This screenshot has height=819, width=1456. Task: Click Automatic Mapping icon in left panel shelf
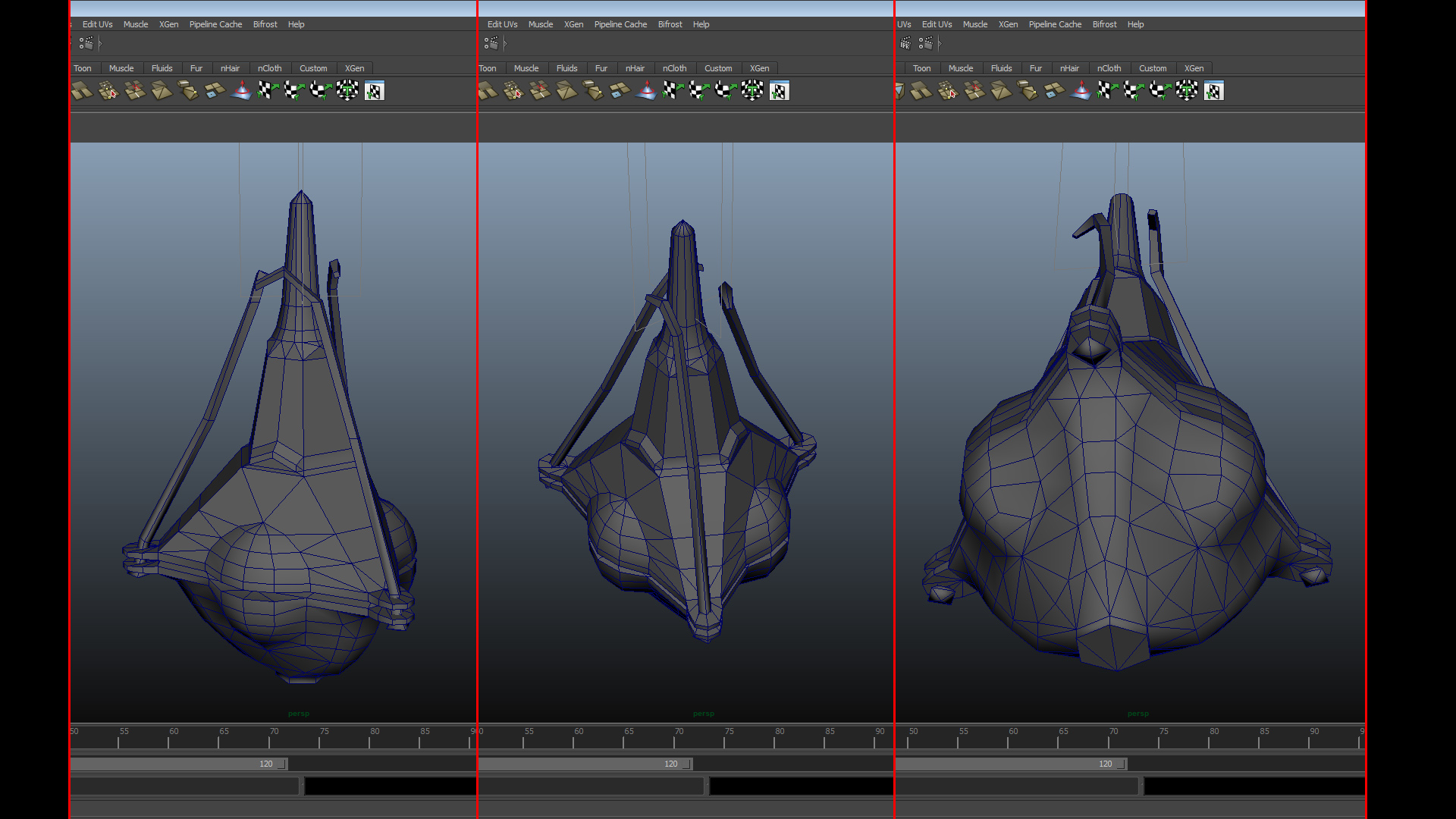(x=347, y=91)
